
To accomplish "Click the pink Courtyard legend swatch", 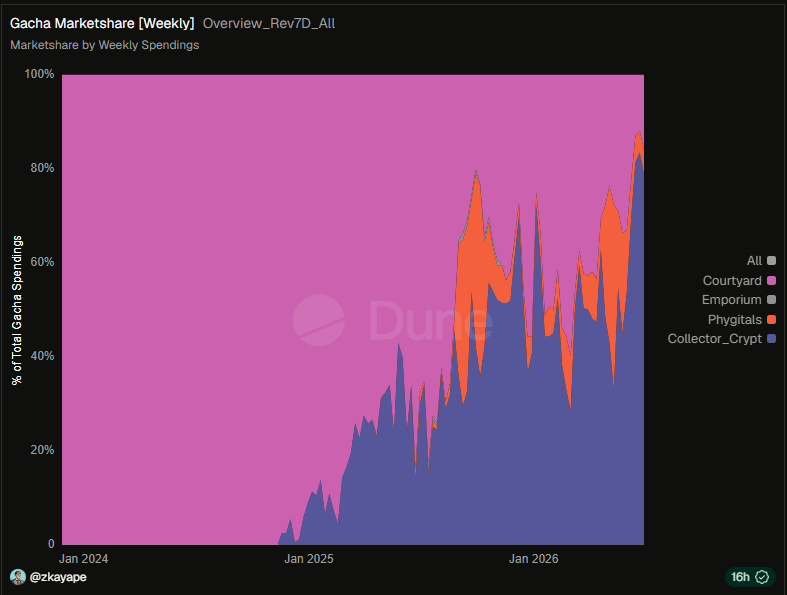I will (x=771, y=280).
